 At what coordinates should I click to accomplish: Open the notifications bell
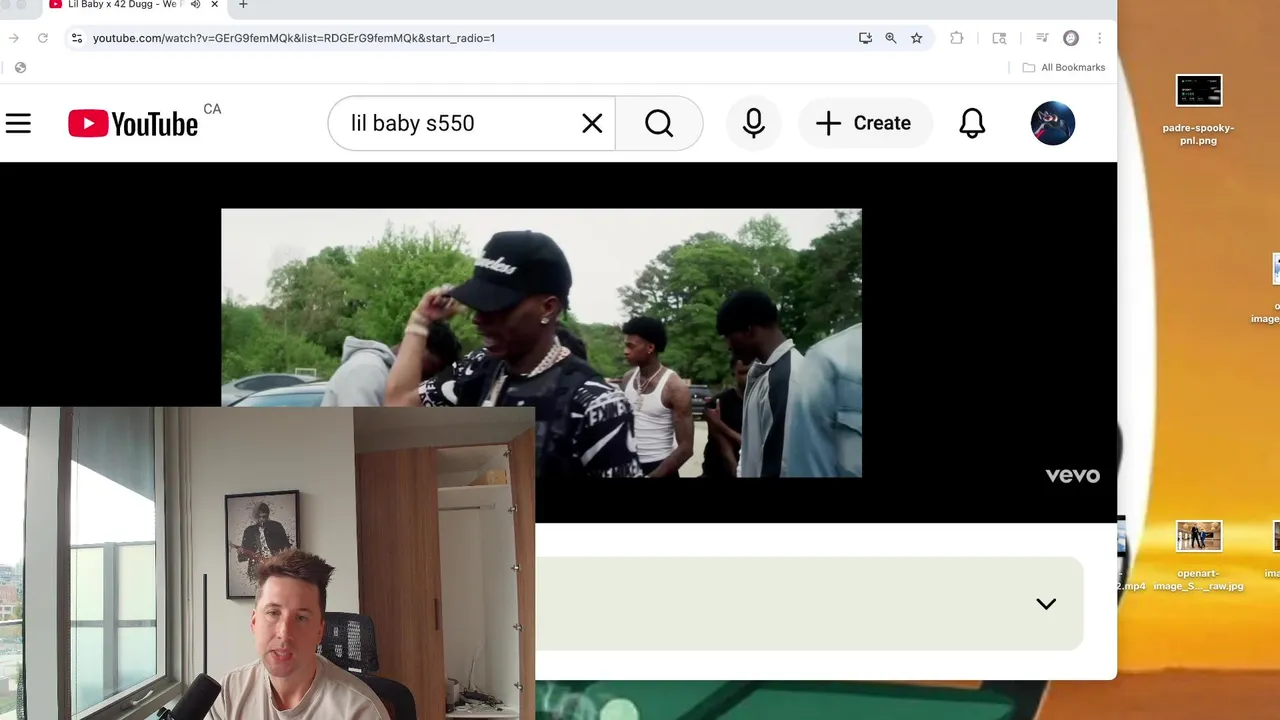point(972,123)
